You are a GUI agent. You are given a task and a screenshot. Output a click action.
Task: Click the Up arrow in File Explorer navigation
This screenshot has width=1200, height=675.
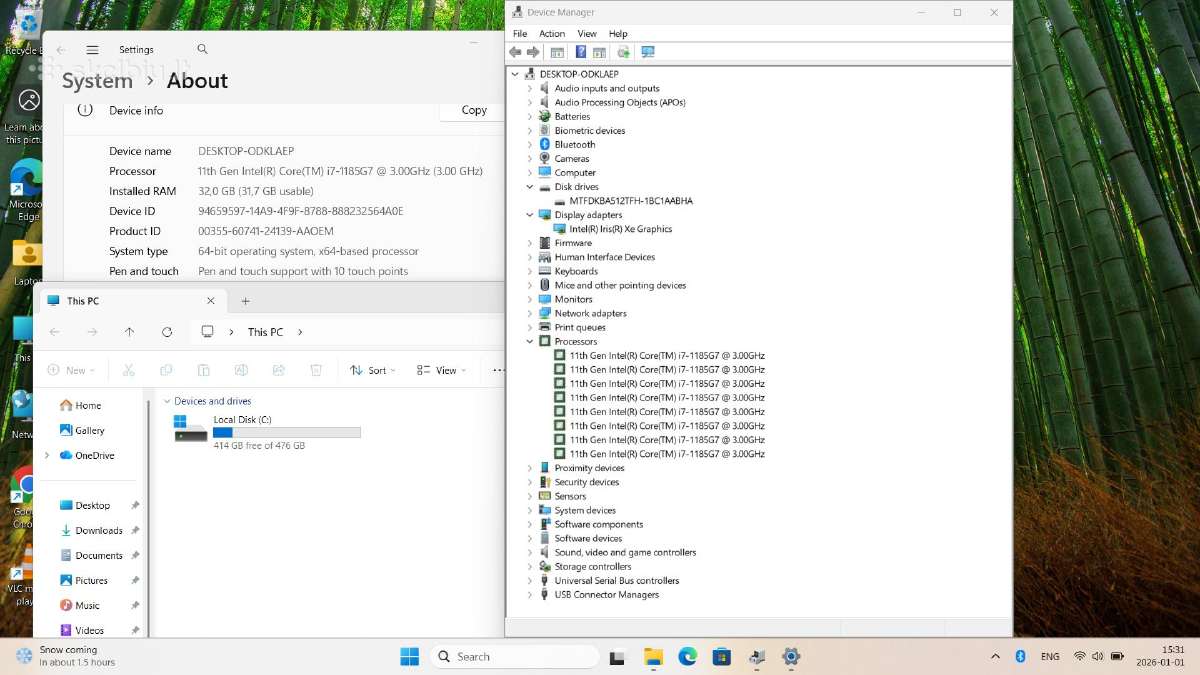[129, 332]
